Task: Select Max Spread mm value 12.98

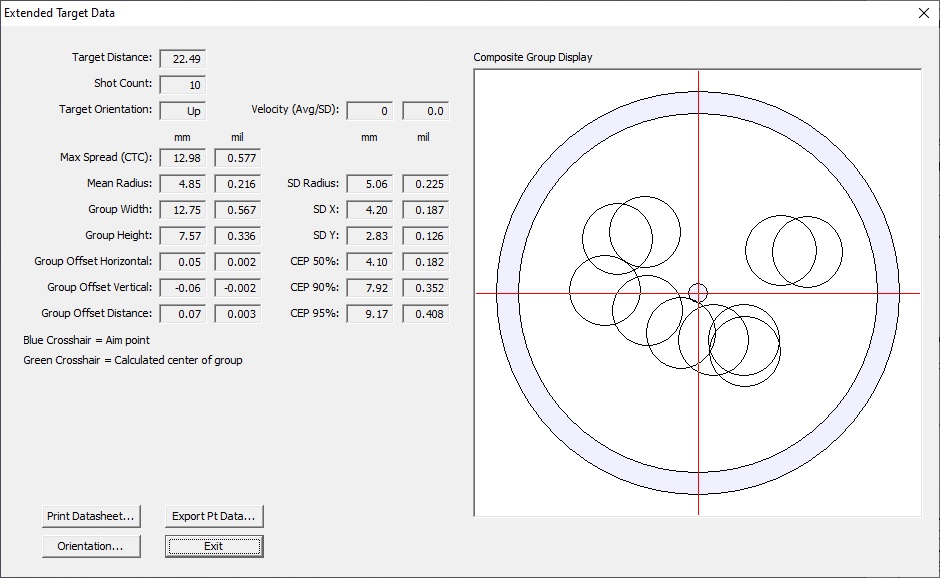Action: pos(183,158)
